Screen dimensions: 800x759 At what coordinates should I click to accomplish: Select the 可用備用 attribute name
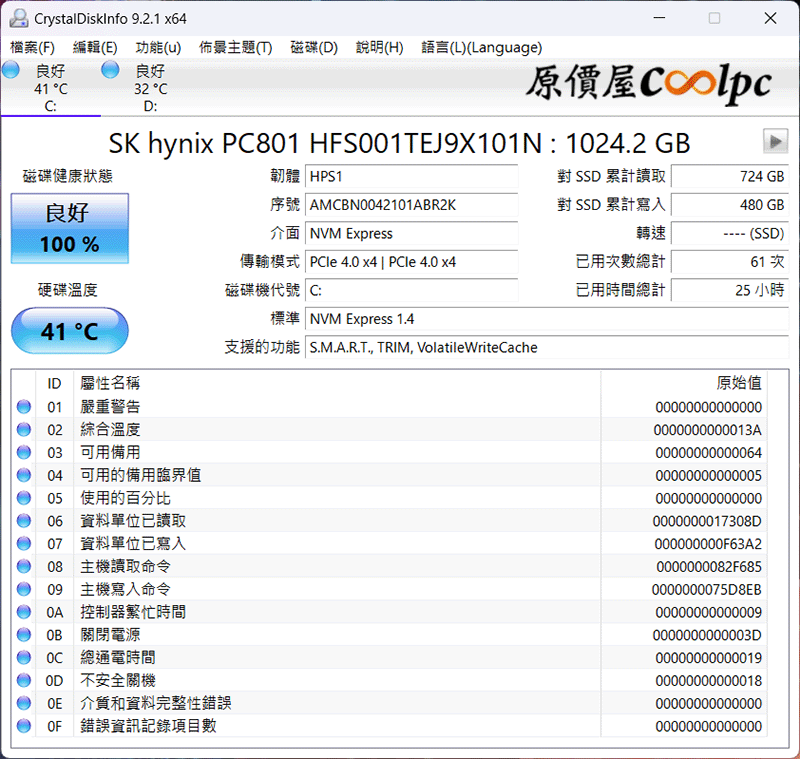110,452
